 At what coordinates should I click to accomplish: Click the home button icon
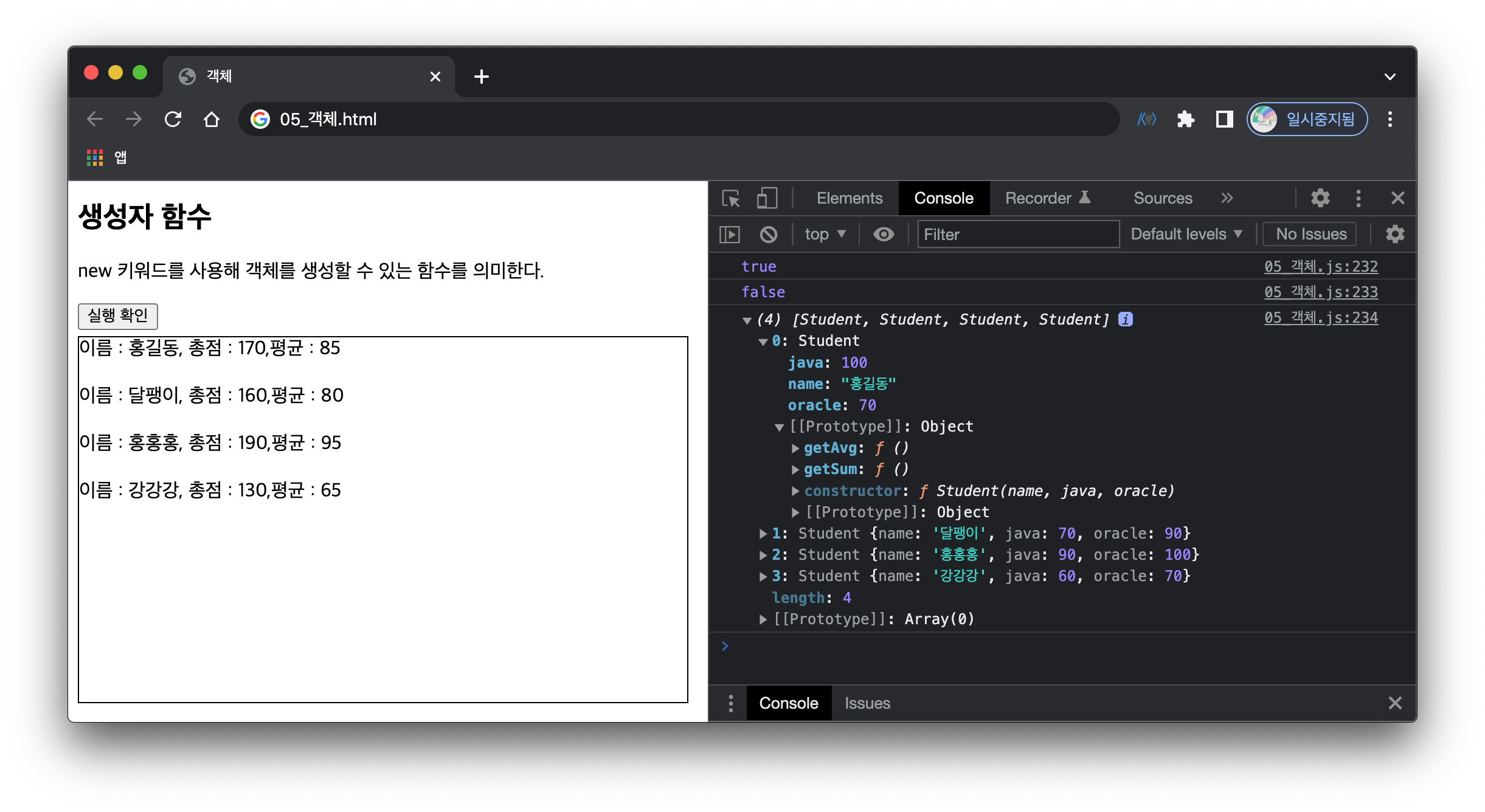[212, 119]
